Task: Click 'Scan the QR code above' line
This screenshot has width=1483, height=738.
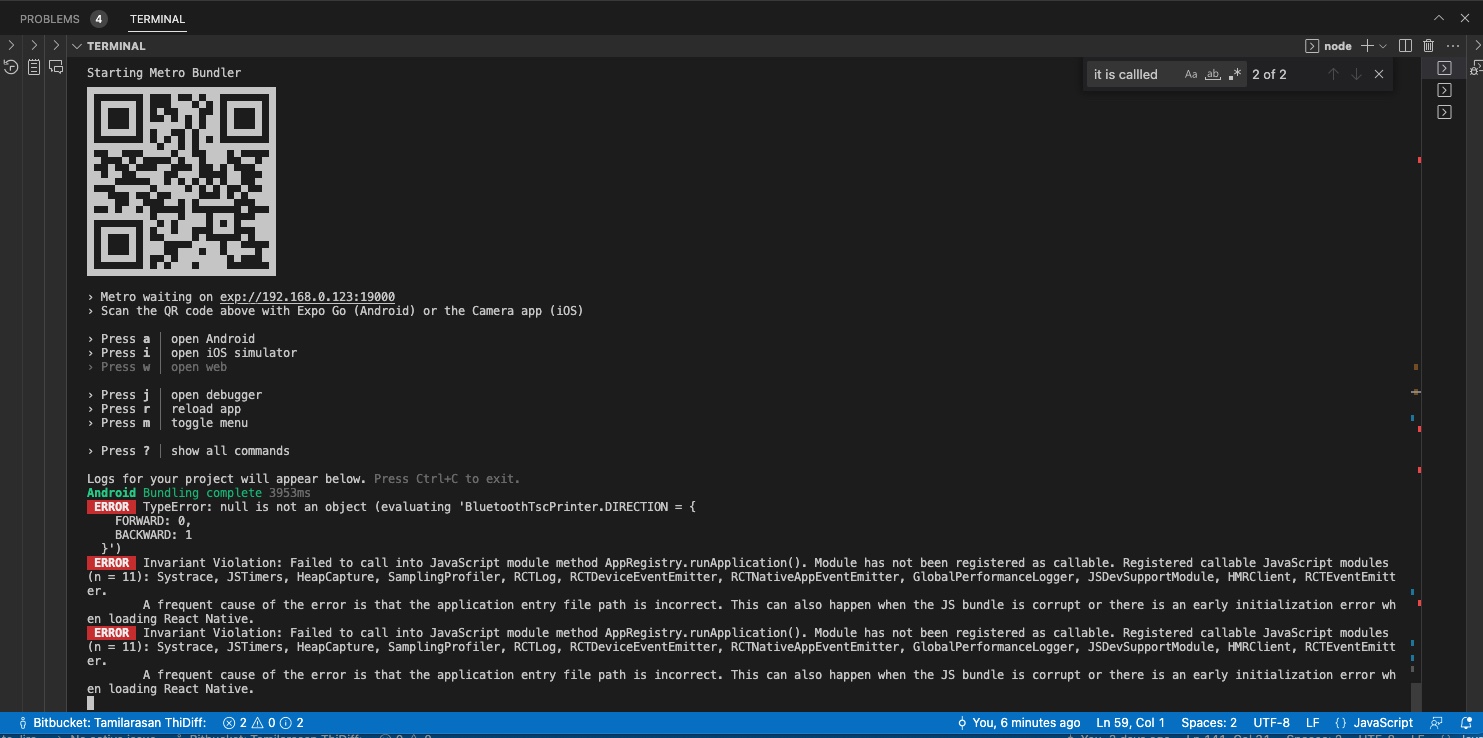Action: 335,311
